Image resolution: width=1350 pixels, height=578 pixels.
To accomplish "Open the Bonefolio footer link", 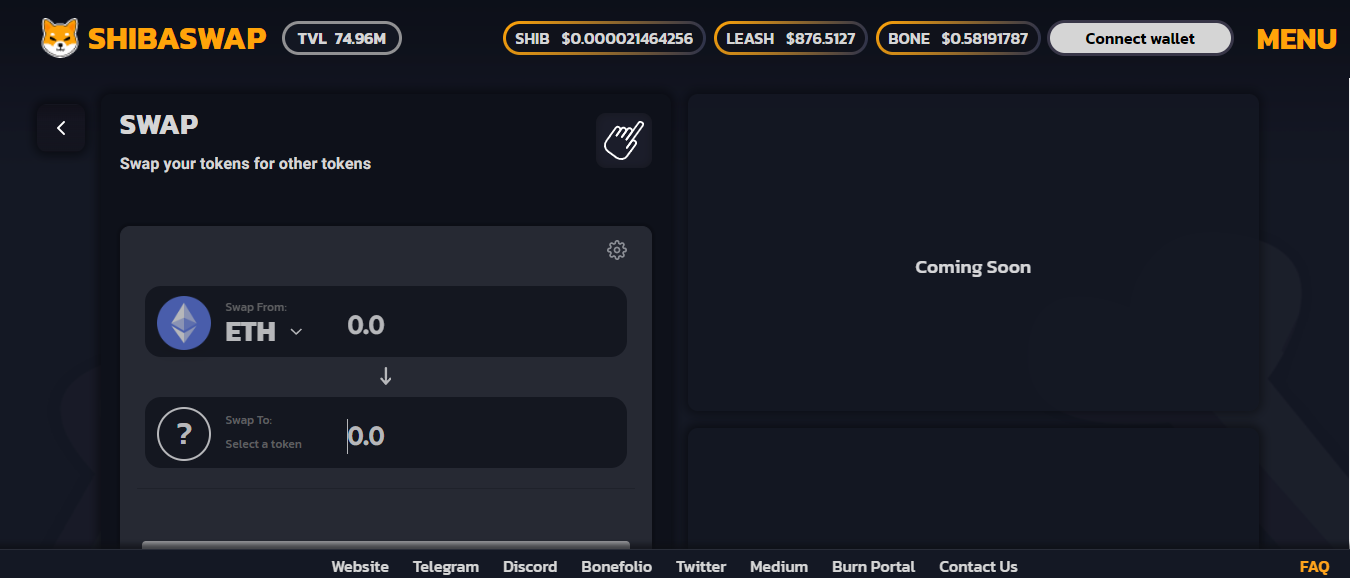I will (617, 567).
